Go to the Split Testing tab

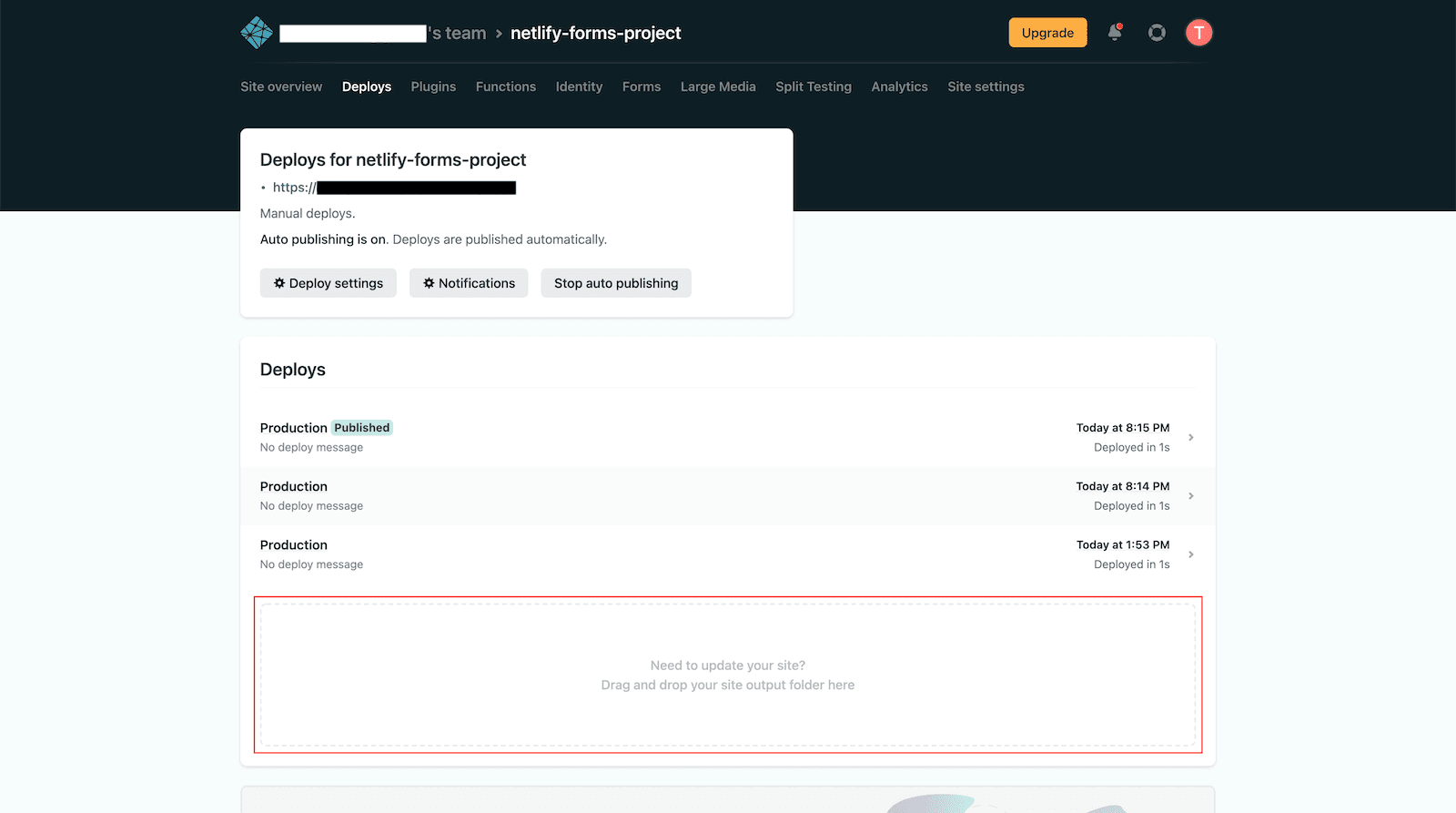pos(814,86)
